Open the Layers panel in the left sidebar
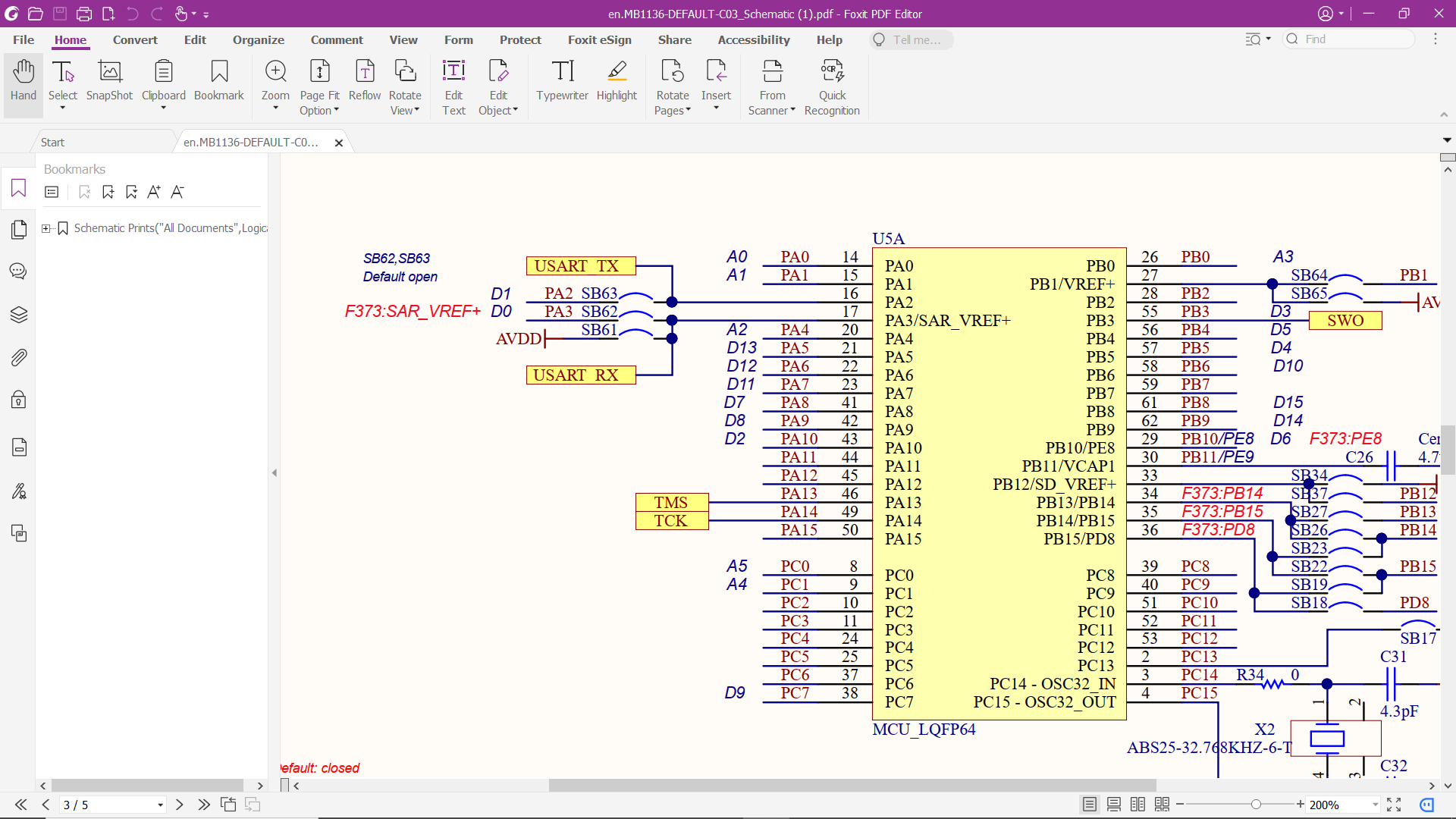This screenshot has height=819, width=1456. pos(18,315)
